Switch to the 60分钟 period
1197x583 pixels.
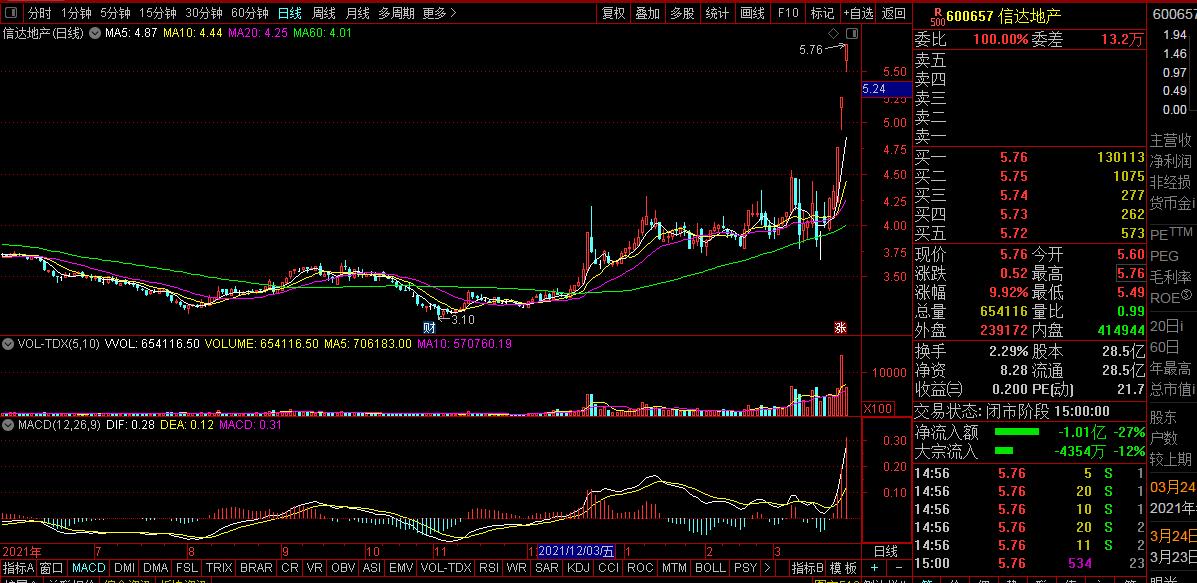(250, 13)
